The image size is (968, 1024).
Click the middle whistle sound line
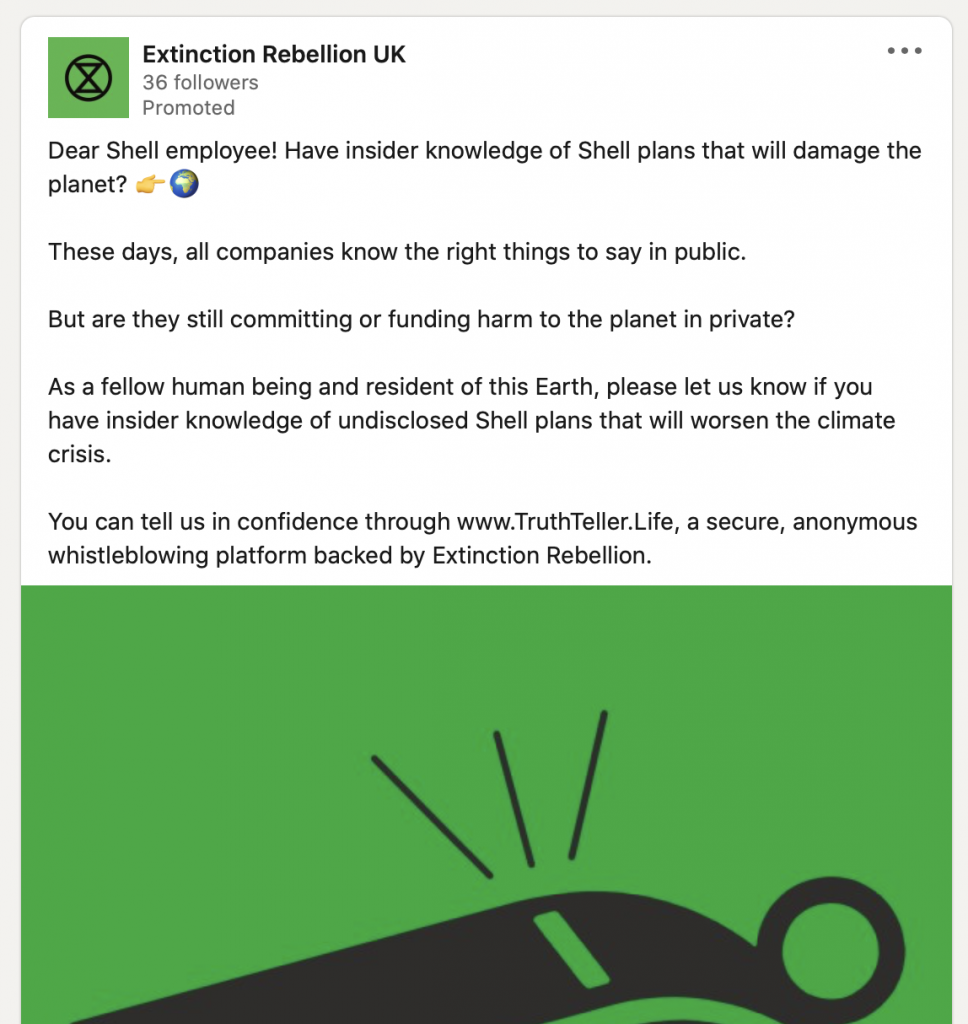click(x=514, y=799)
